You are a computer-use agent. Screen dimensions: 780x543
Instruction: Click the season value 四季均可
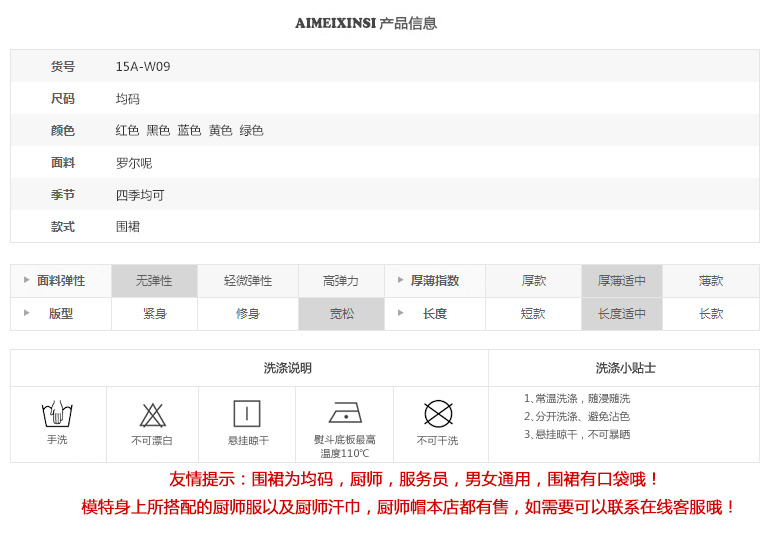(x=140, y=195)
